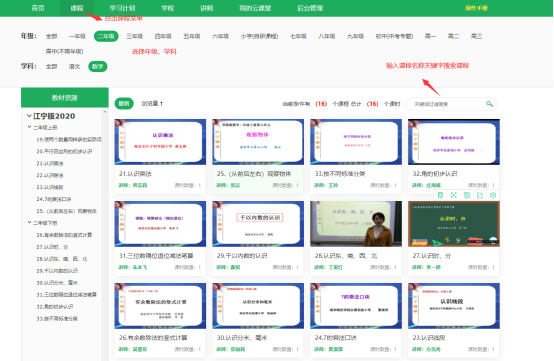The height and width of the screenshot is (361, 554).
Task: Collapse the 二年级上册 tree branch
Action: point(30,127)
